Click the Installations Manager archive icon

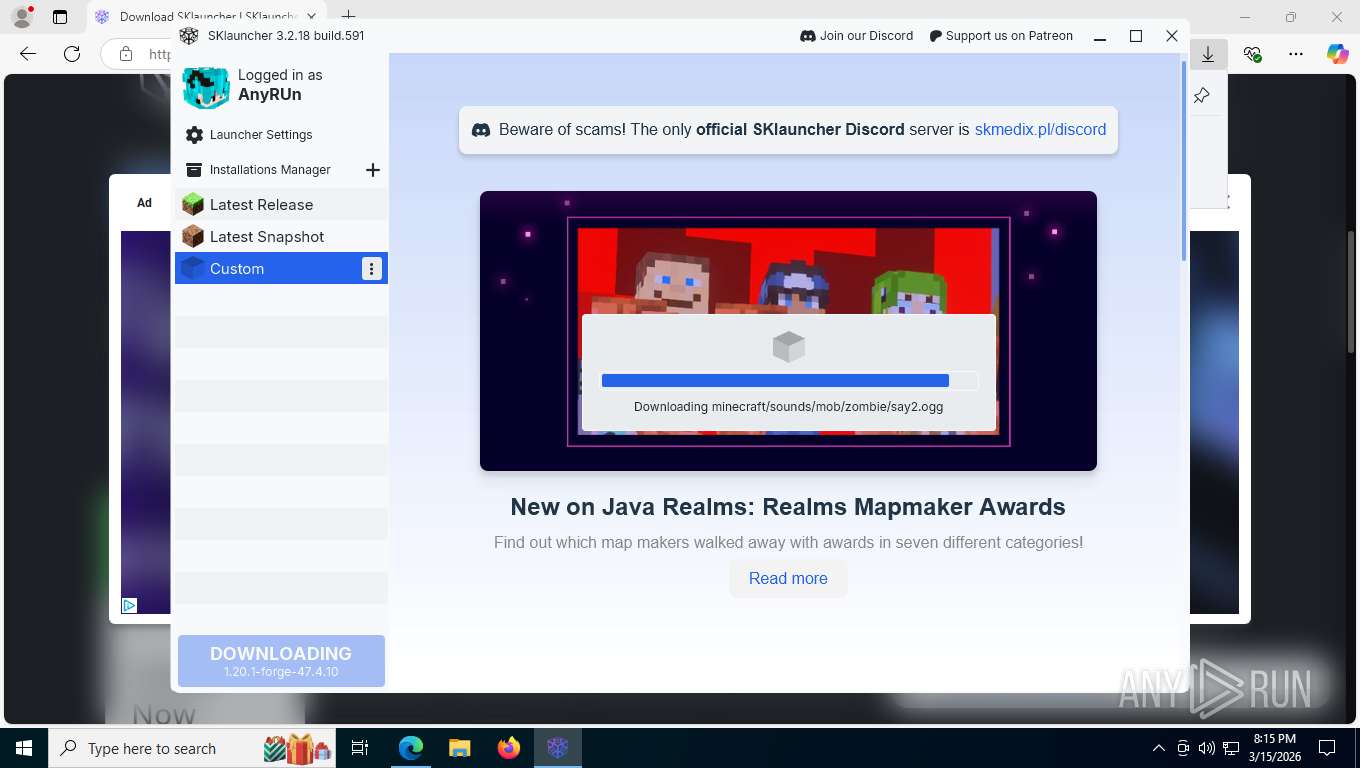[x=194, y=170]
